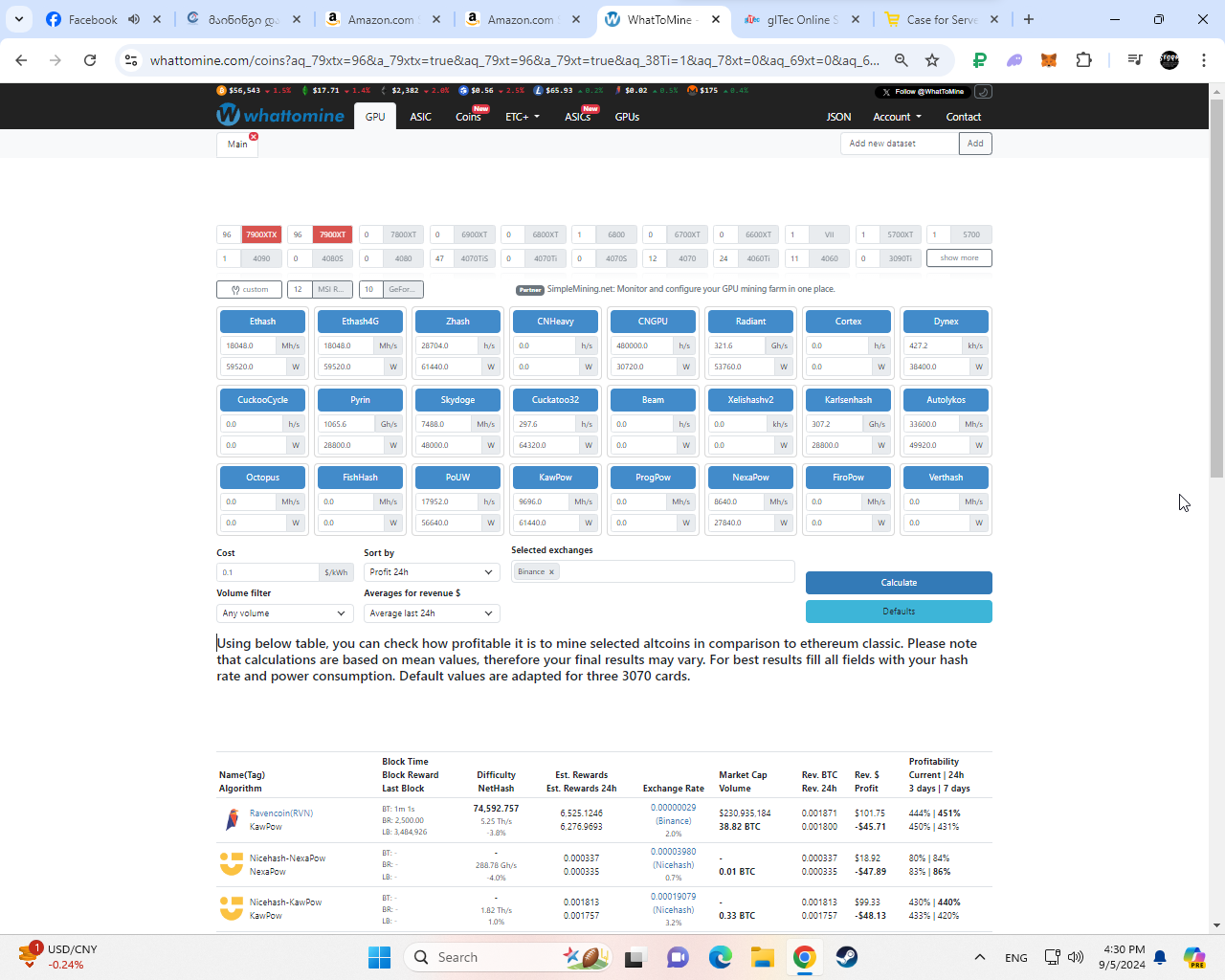
Task: Bookmark this page with the star icon
Action: coord(932,60)
